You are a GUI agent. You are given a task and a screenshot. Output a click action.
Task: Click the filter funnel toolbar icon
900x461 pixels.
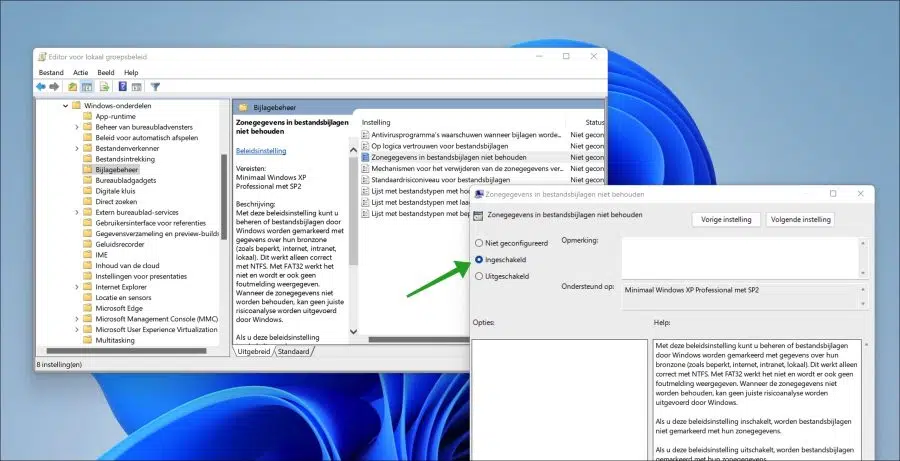(155, 87)
